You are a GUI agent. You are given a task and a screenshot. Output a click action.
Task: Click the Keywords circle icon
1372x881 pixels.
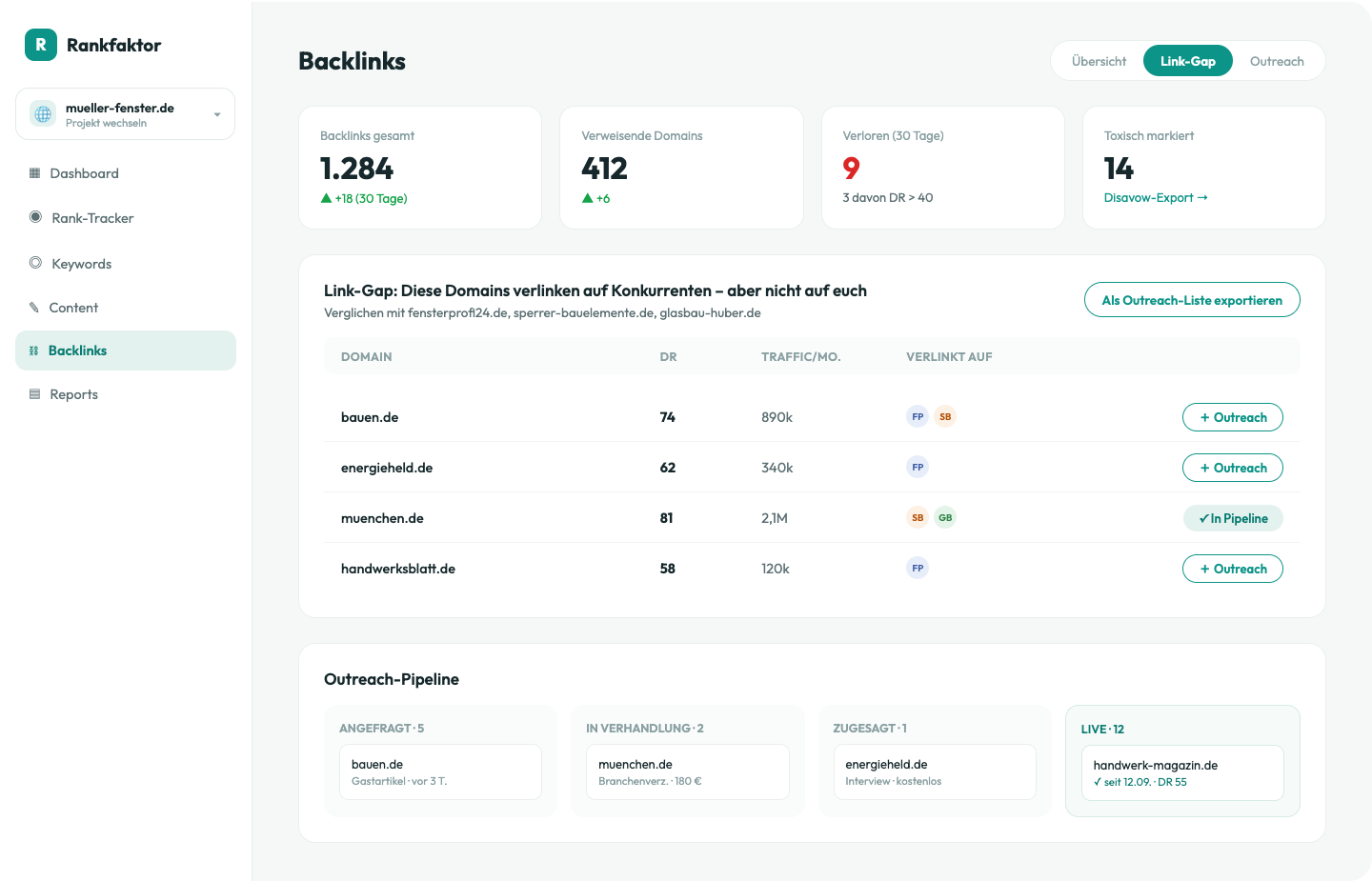35,263
